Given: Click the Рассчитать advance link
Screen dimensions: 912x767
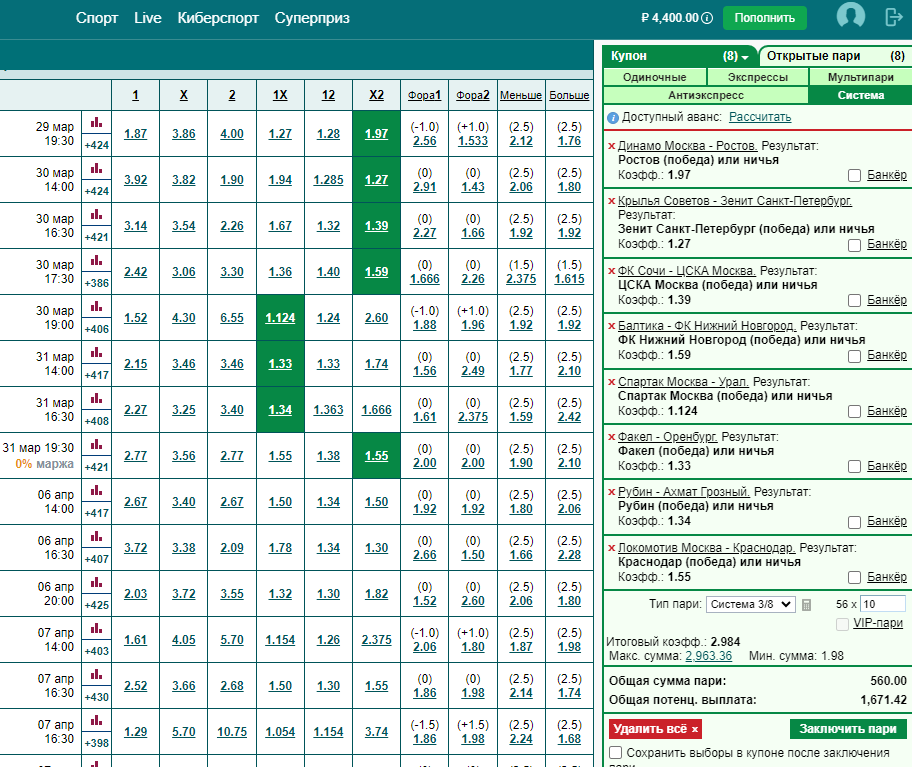Looking at the screenshot, I should tap(760, 117).
